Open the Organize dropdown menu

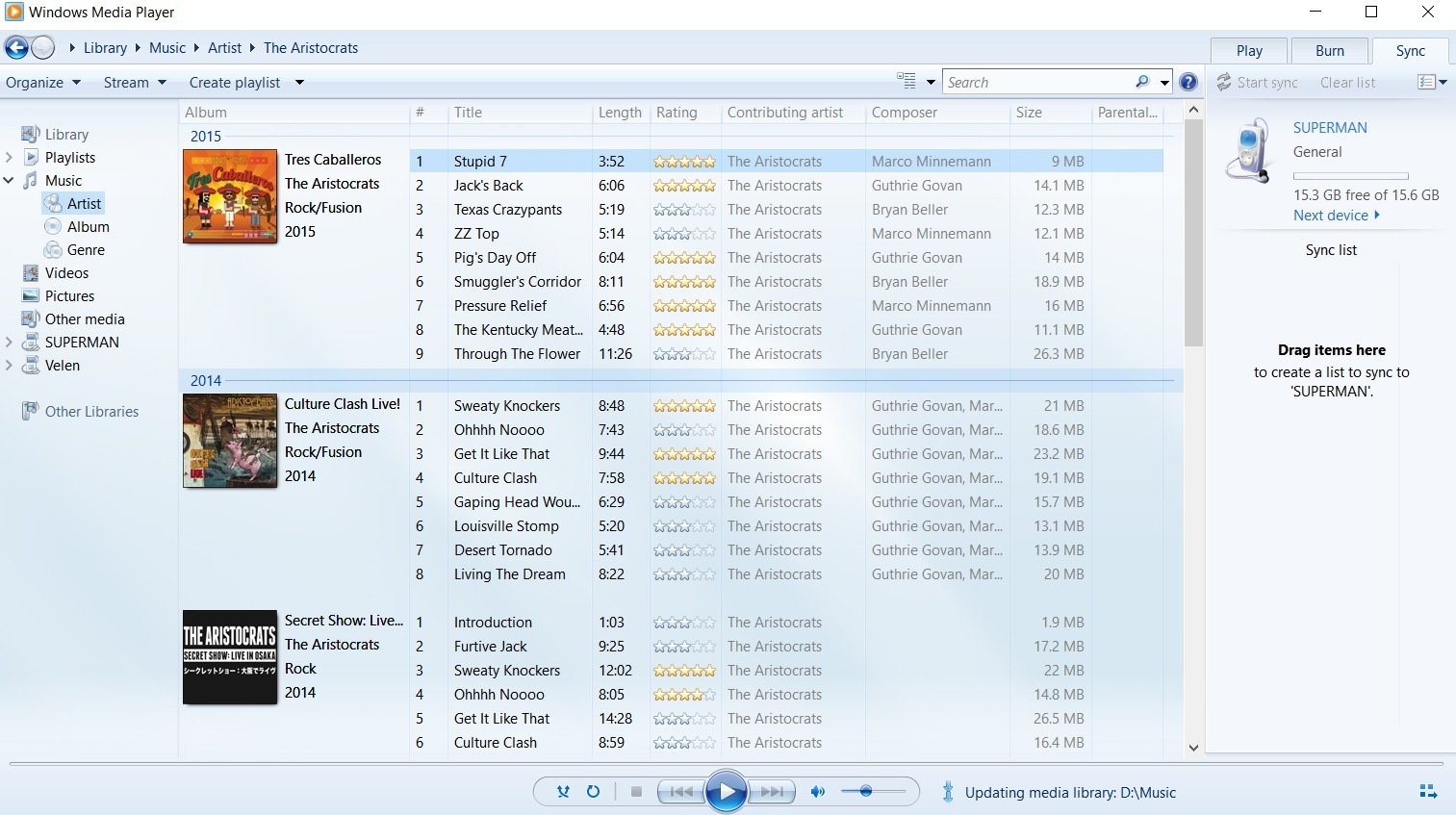pyautogui.click(x=43, y=83)
